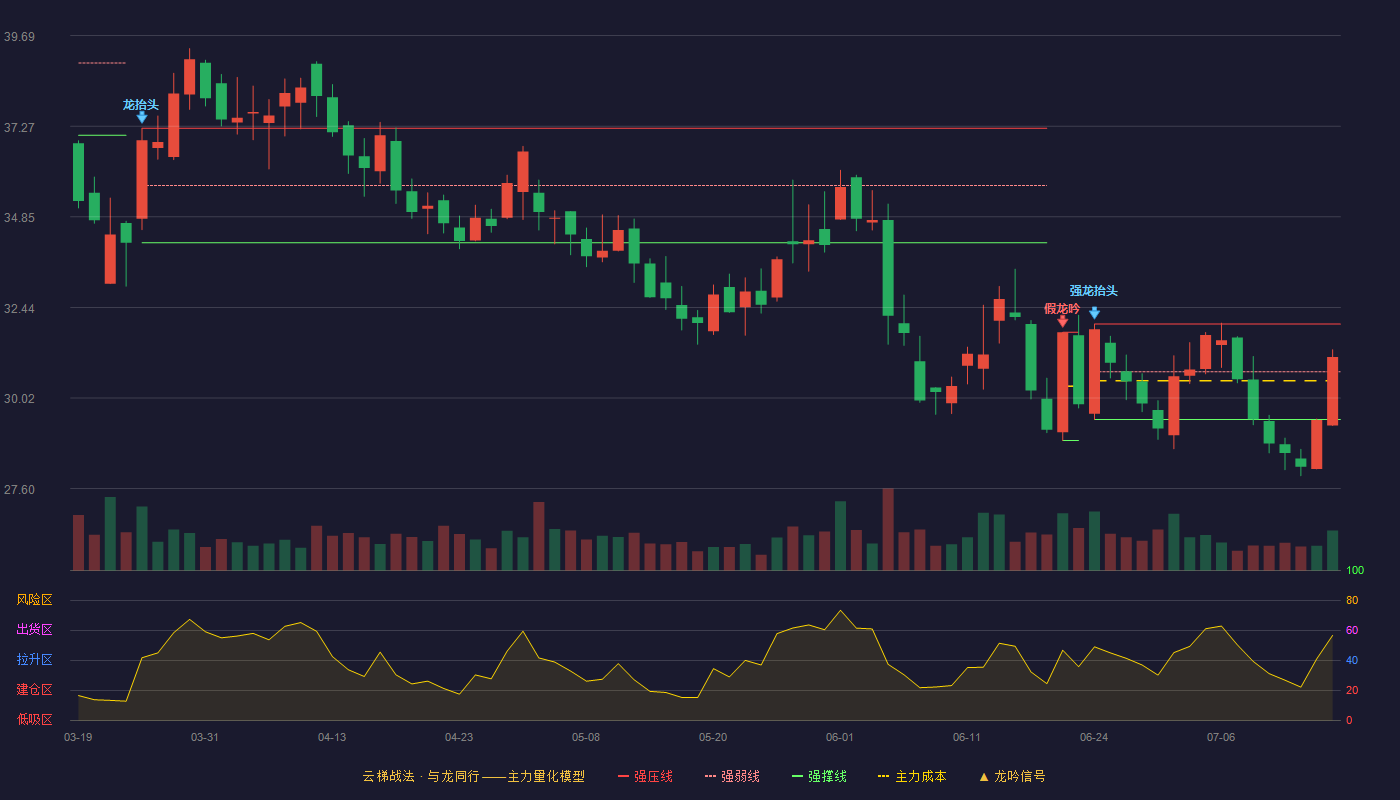The height and width of the screenshot is (800, 1400).
Task: Click the 07-06 date axis label
Action: (x=1221, y=737)
